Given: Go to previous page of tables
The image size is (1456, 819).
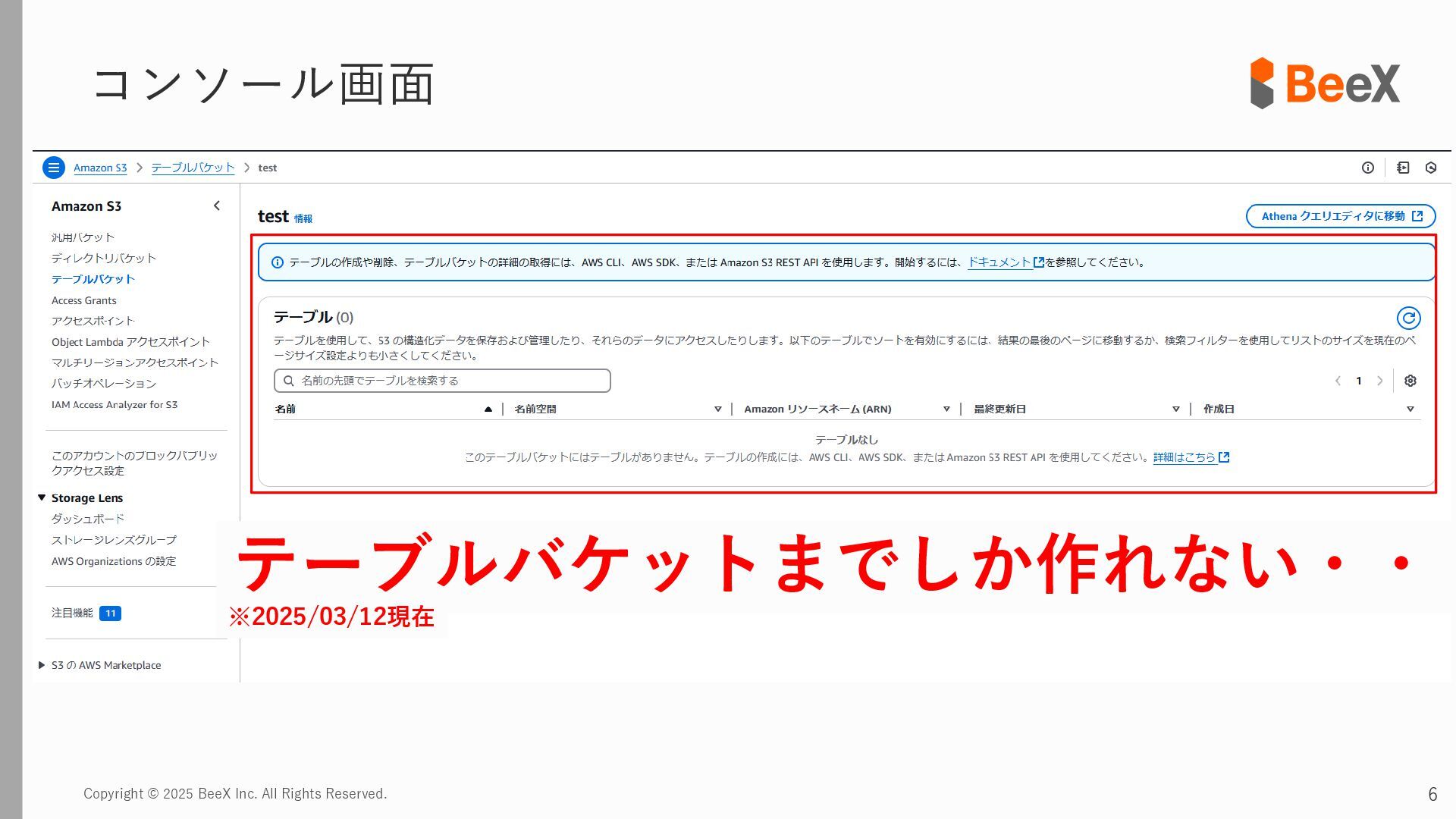Looking at the screenshot, I should (1338, 381).
